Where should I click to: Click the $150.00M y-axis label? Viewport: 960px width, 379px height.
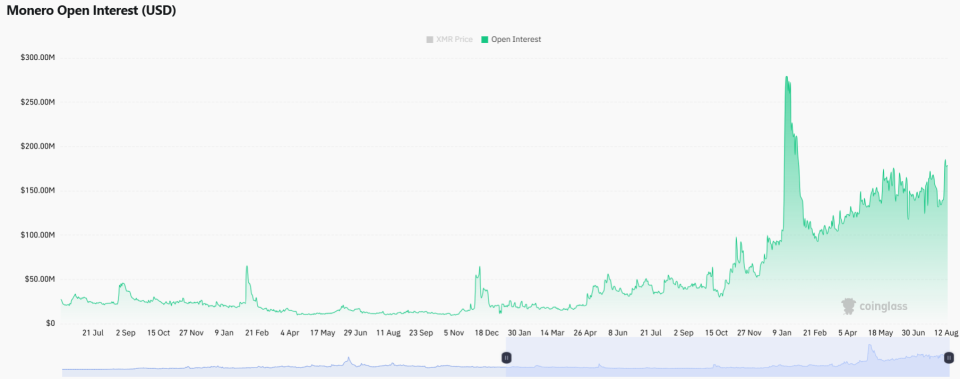coord(38,190)
